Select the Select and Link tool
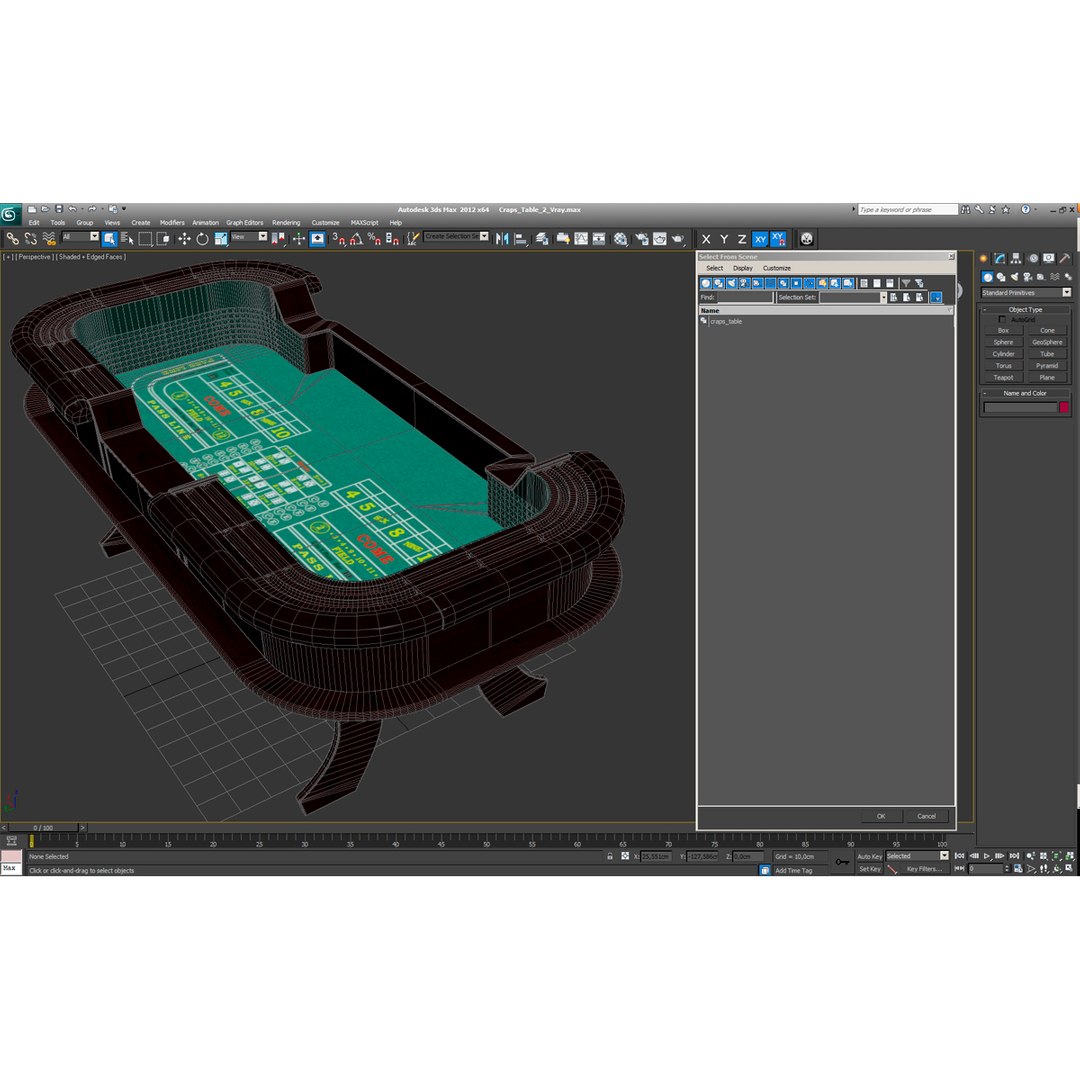 [12, 239]
